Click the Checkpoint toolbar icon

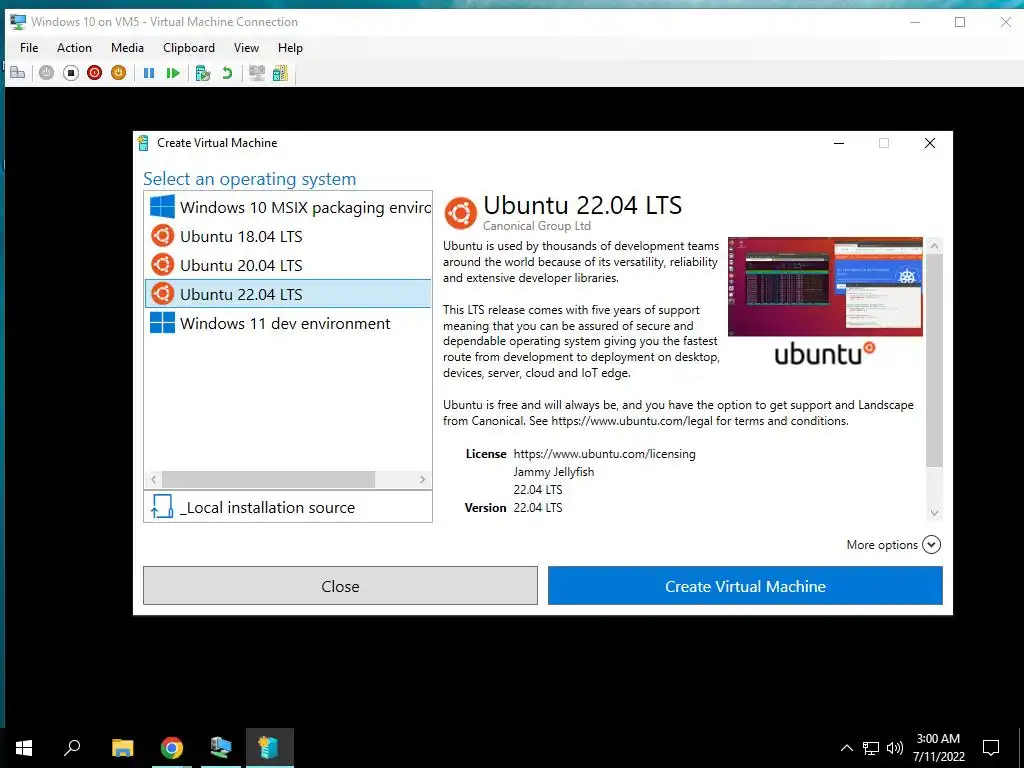coord(203,73)
